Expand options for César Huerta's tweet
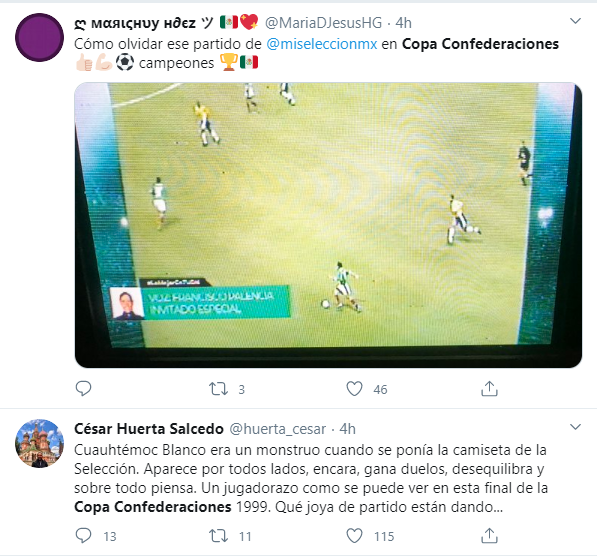The height and width of the screenshot is (557, 597). (x=575, y=427)
